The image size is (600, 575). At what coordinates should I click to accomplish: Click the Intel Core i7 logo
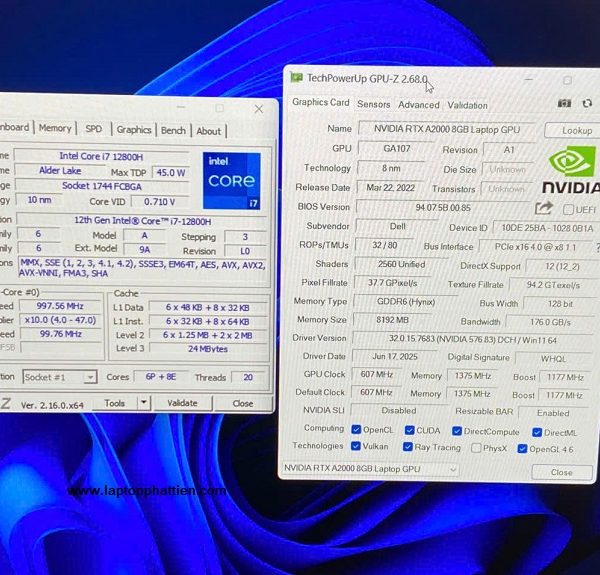pos(231,180)
